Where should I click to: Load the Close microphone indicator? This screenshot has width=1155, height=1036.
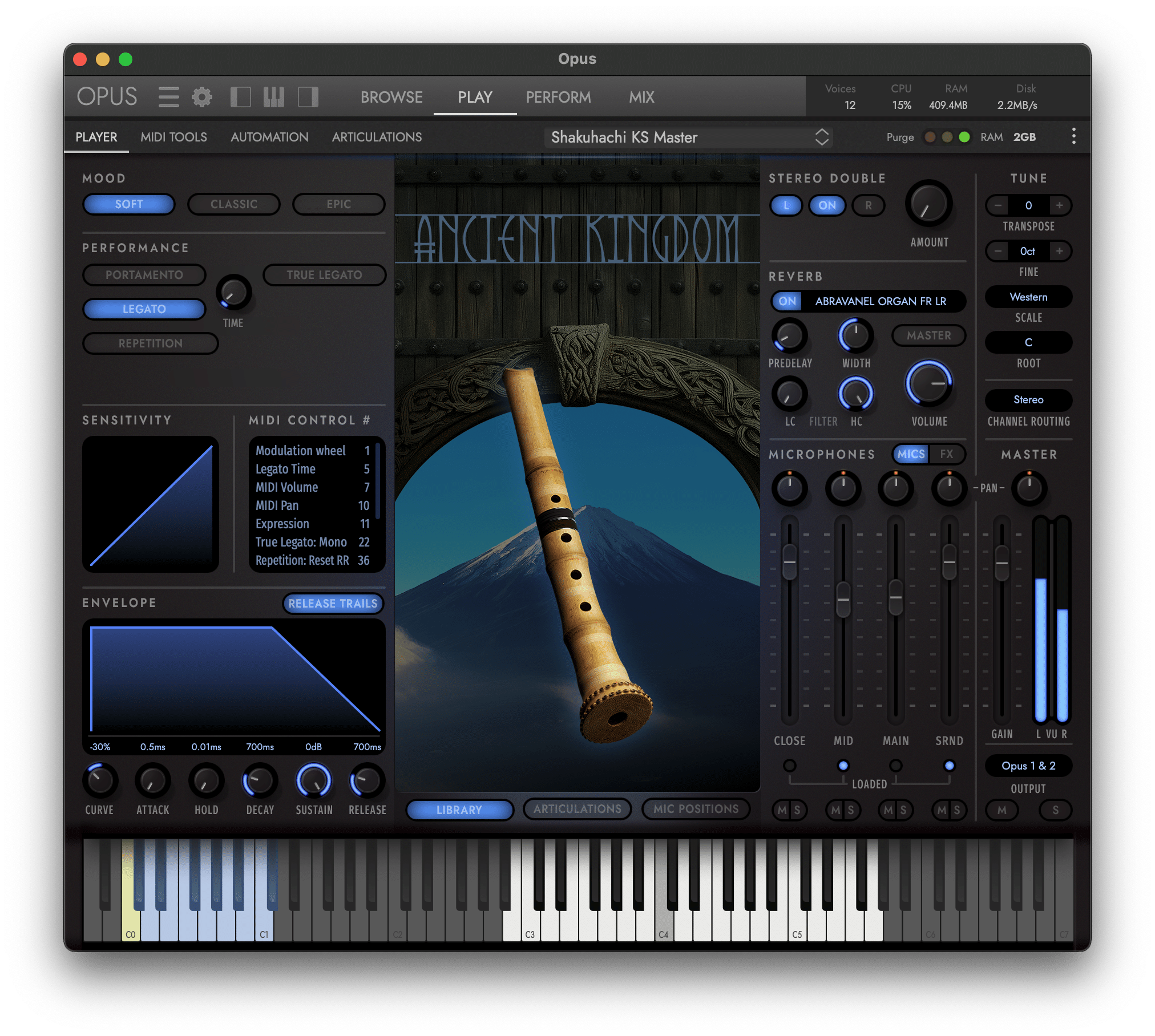[x=790, y=766]
